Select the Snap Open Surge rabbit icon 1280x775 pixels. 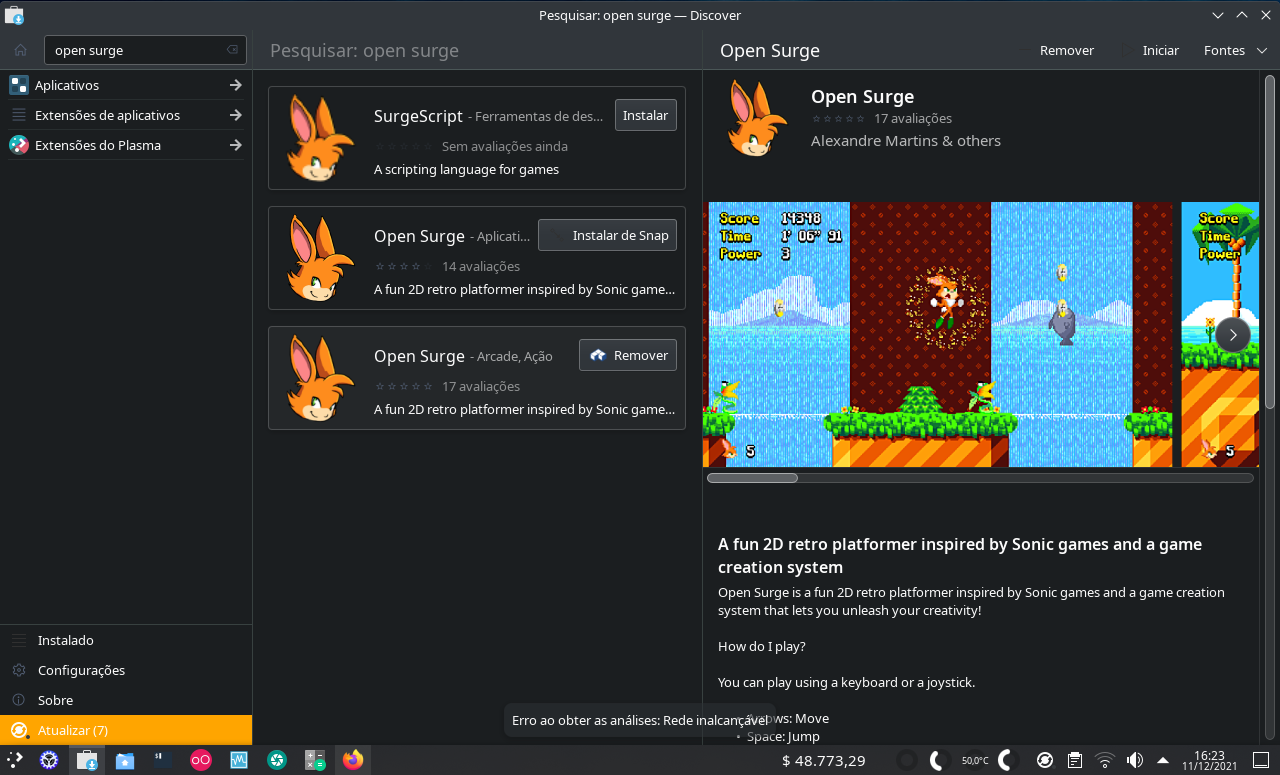pyautogui.click(x=320, y=258)
